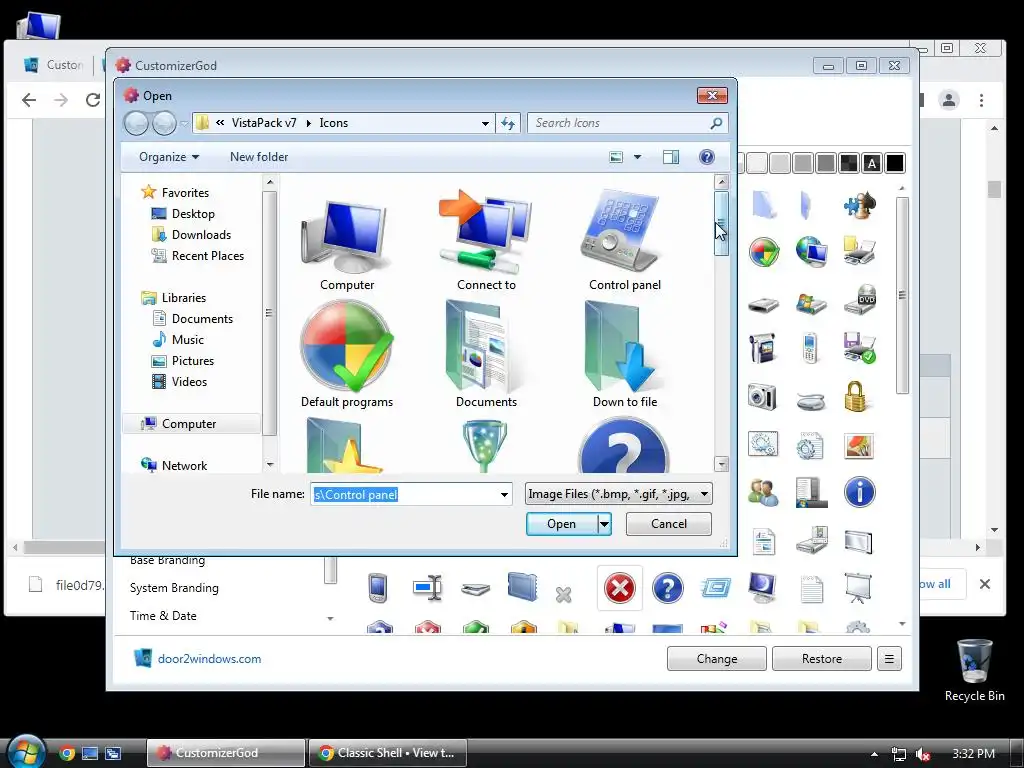Select the projector screen icon in bottom row
The width and height of the screenshot is (1024, 768).
click(x=857, y=588)
